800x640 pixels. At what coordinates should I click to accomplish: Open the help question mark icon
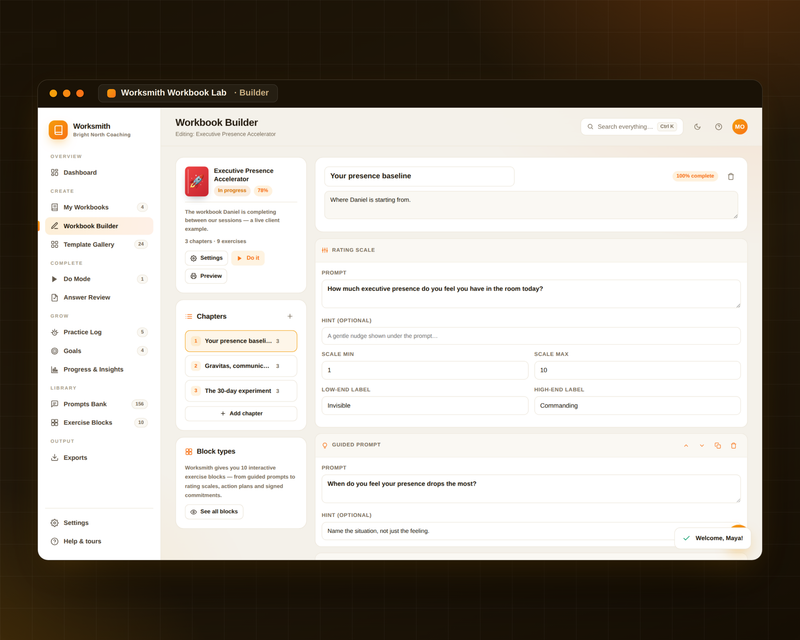pos(718,127)
